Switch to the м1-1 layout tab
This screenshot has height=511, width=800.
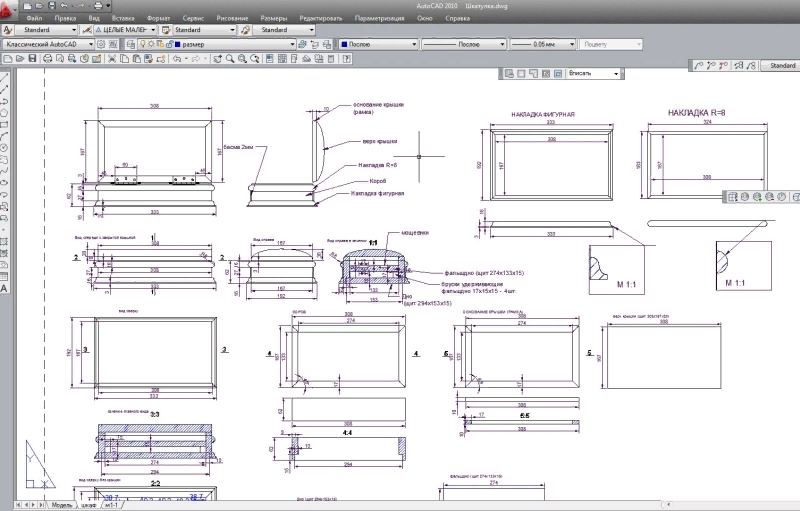(112, 505)
